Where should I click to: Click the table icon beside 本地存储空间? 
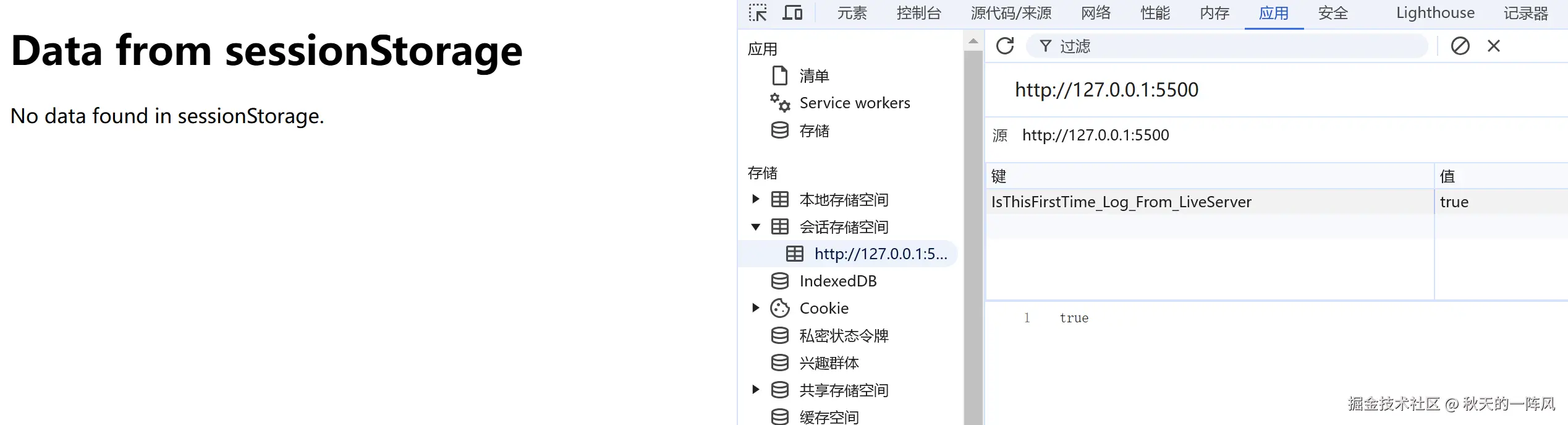coord(780,199)
